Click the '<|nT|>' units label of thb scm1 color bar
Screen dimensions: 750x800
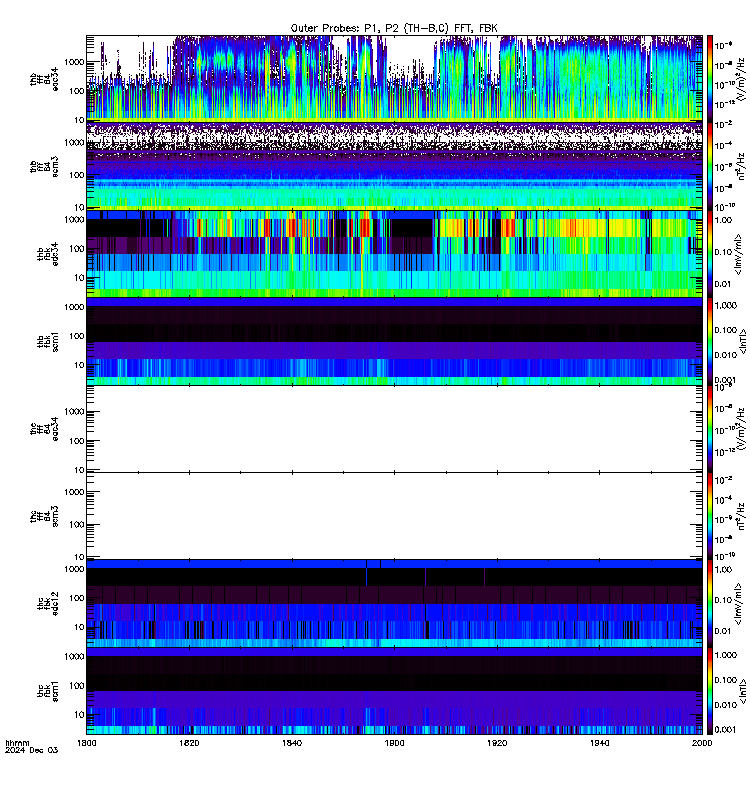(742, 341)
